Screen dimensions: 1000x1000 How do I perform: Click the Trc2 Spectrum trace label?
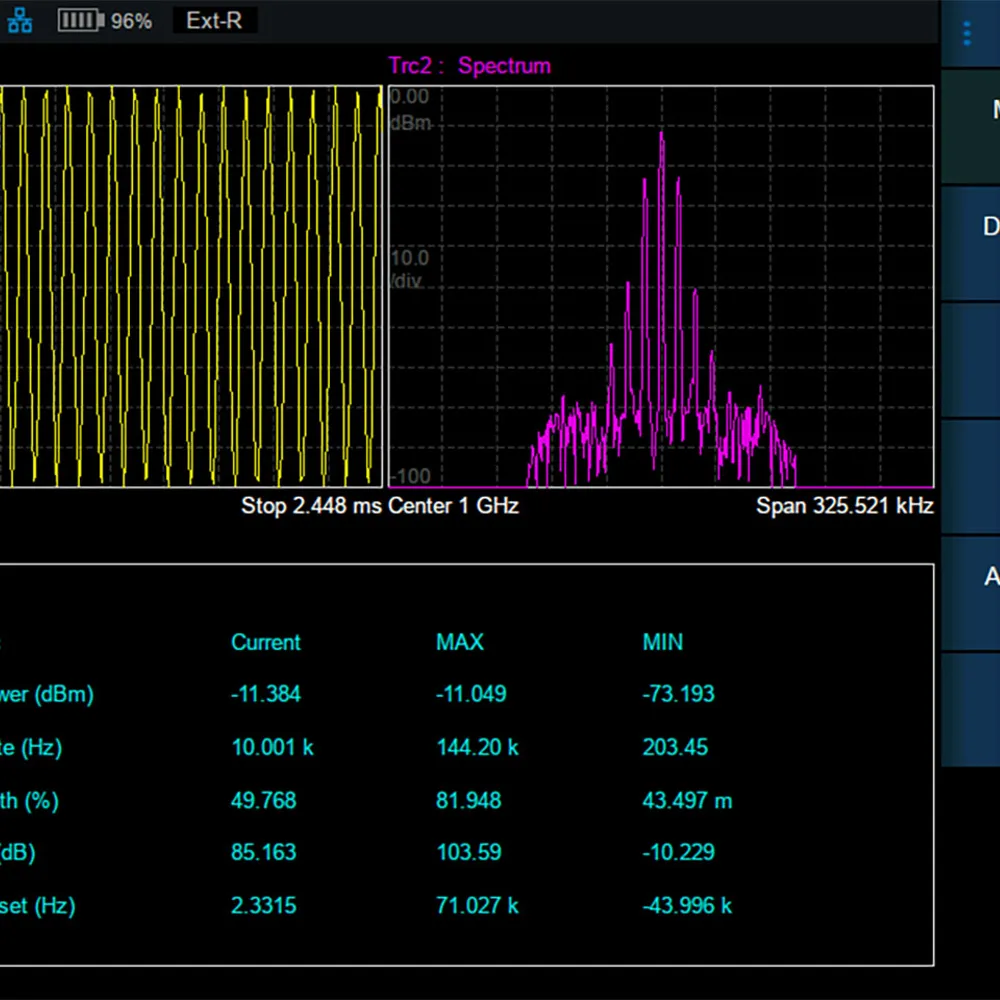tap(469, 66)
